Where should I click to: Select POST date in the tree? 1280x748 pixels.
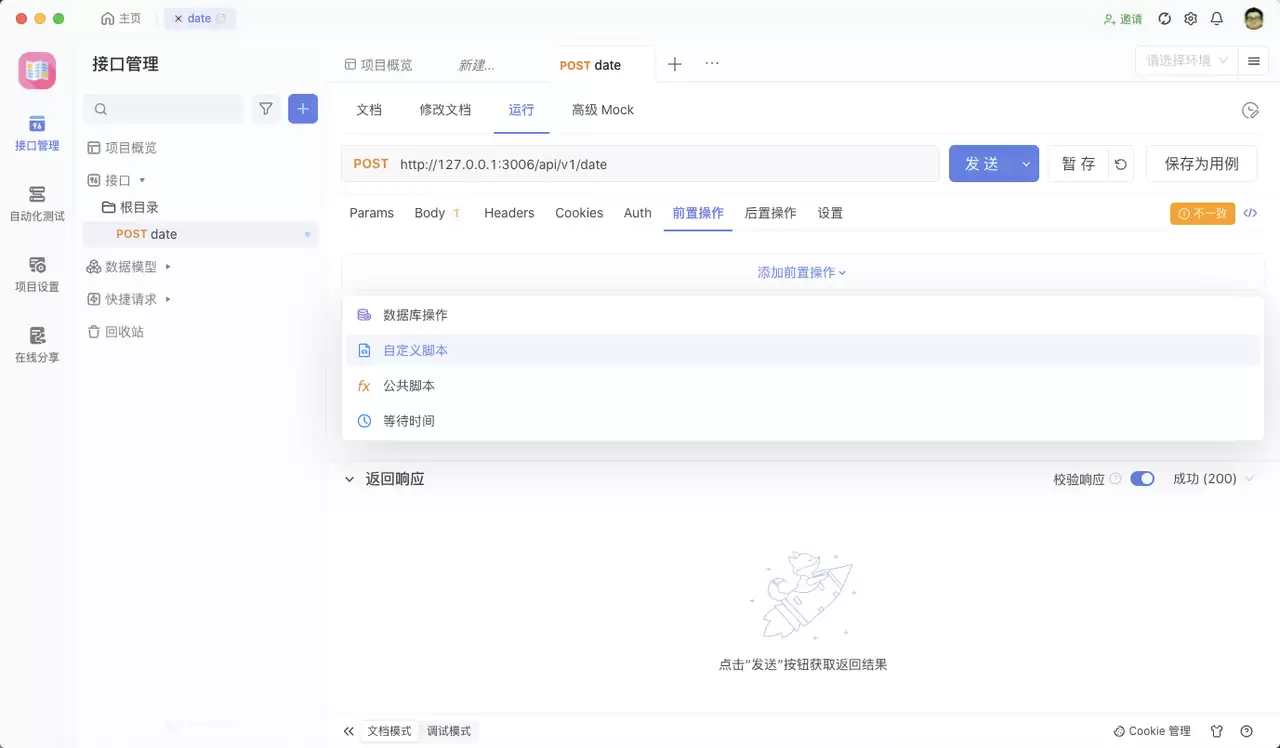click(200, 234)
